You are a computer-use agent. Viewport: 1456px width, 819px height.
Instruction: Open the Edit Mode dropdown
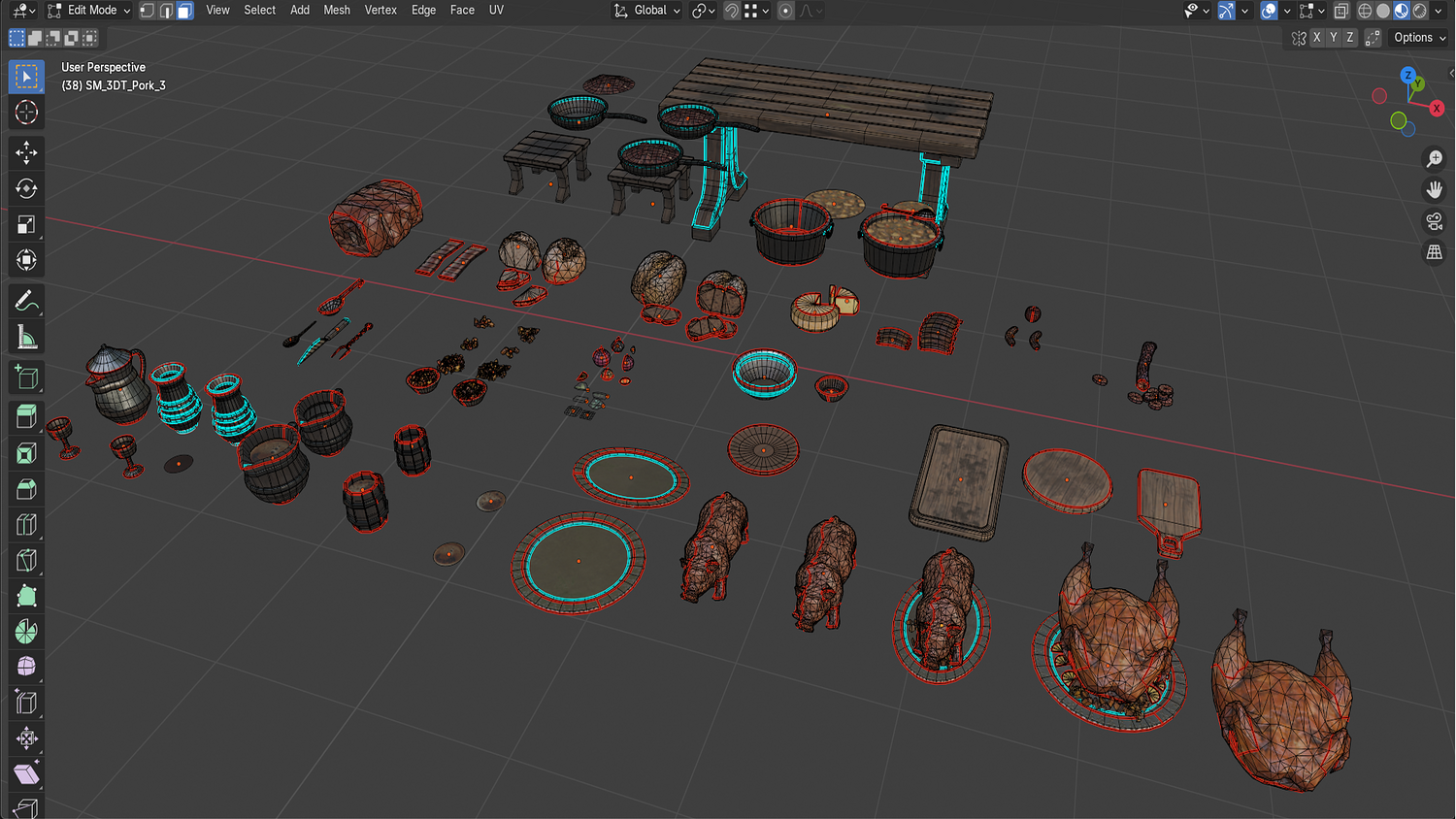(88, 11)
